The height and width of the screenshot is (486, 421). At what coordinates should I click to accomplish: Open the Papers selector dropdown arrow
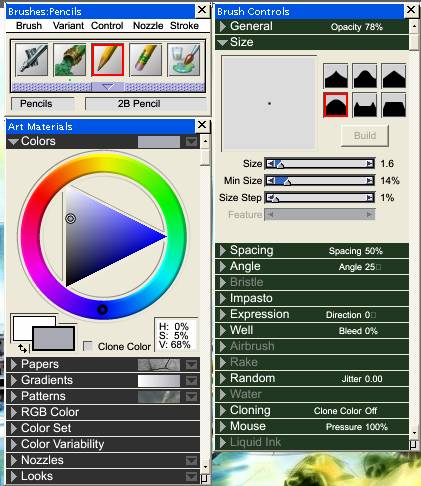point(191,365)
